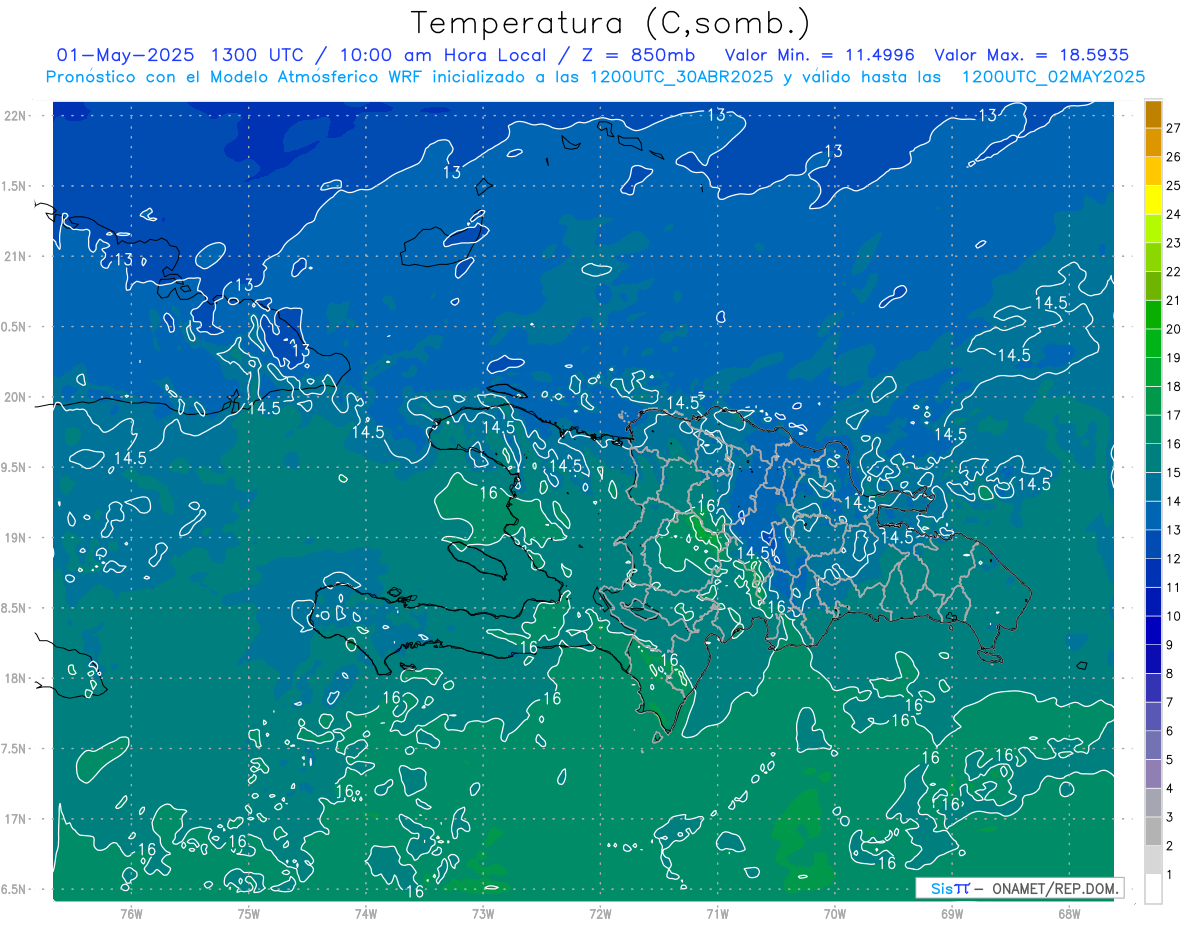Click the "Sisπ – ONAMET/REP.DOM." credit label

(x=1020, y=888)
